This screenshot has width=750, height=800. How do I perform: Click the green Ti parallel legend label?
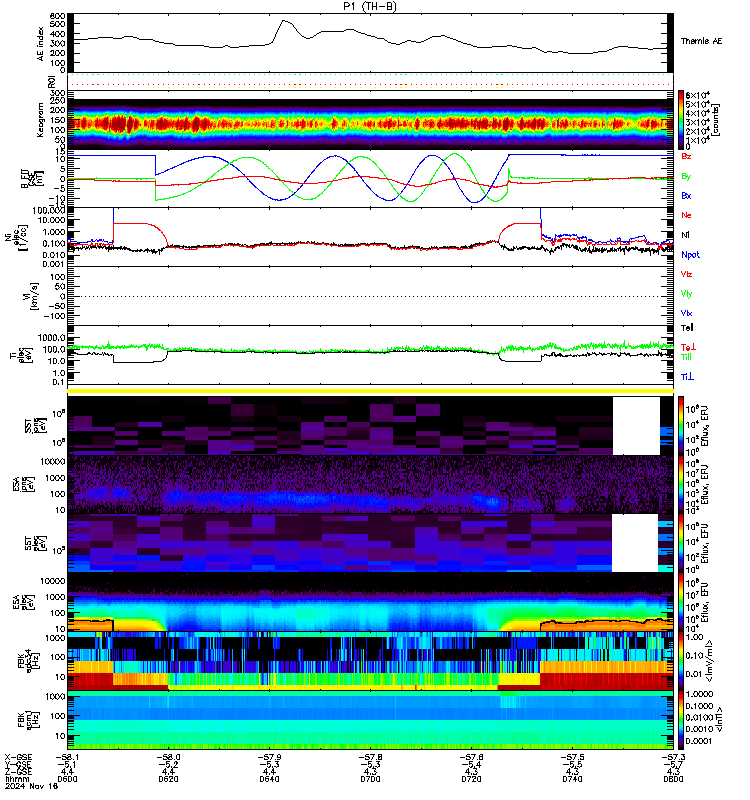point(687,357)
